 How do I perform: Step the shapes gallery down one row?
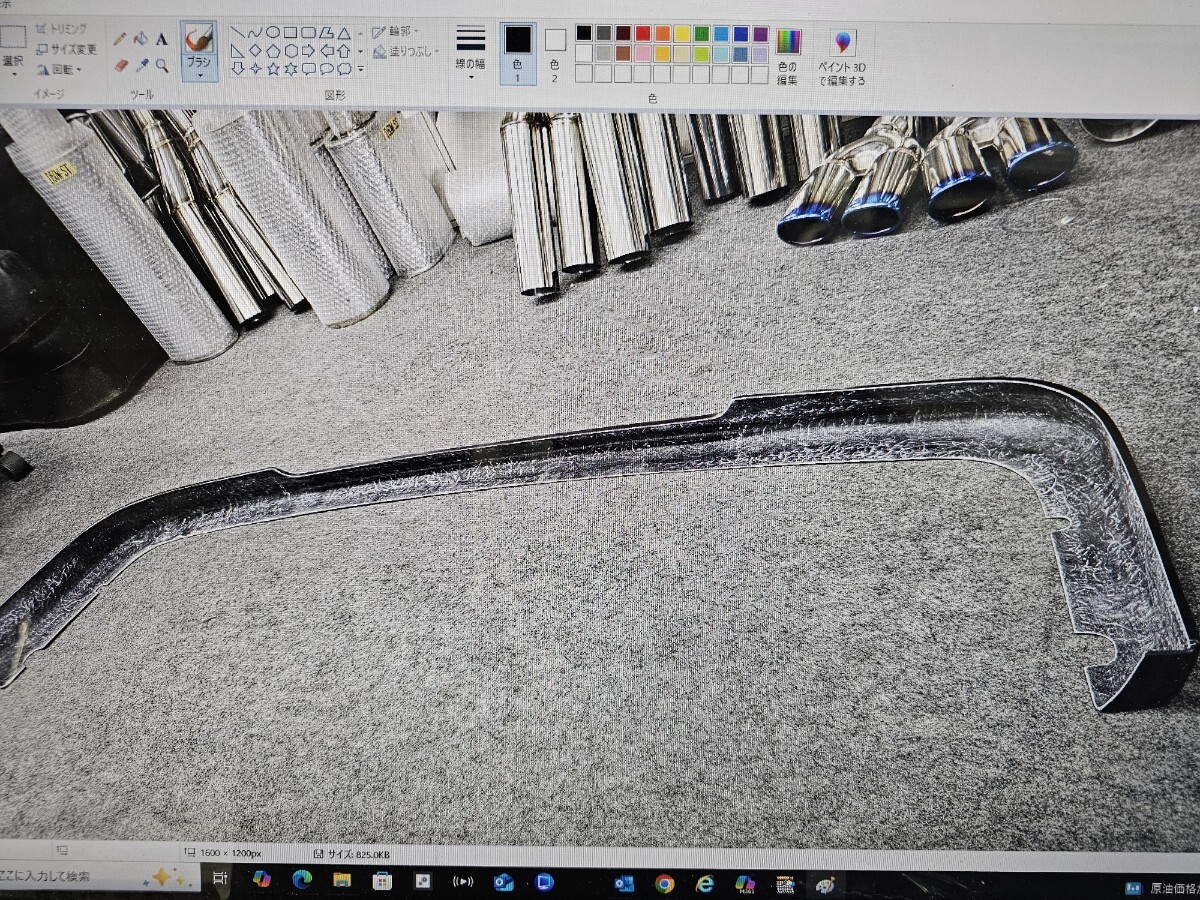click(360, 50)
